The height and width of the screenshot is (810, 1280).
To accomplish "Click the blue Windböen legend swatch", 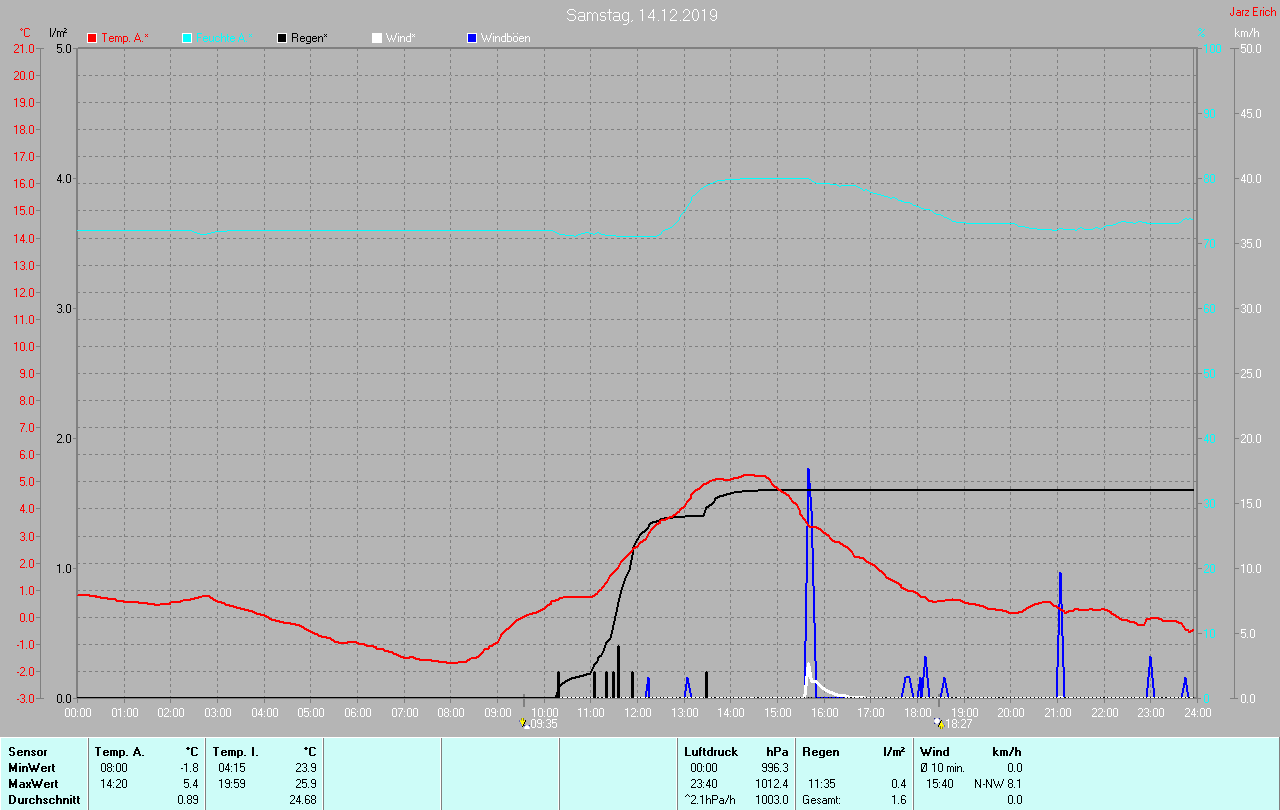I will click(x=472, y=38).
